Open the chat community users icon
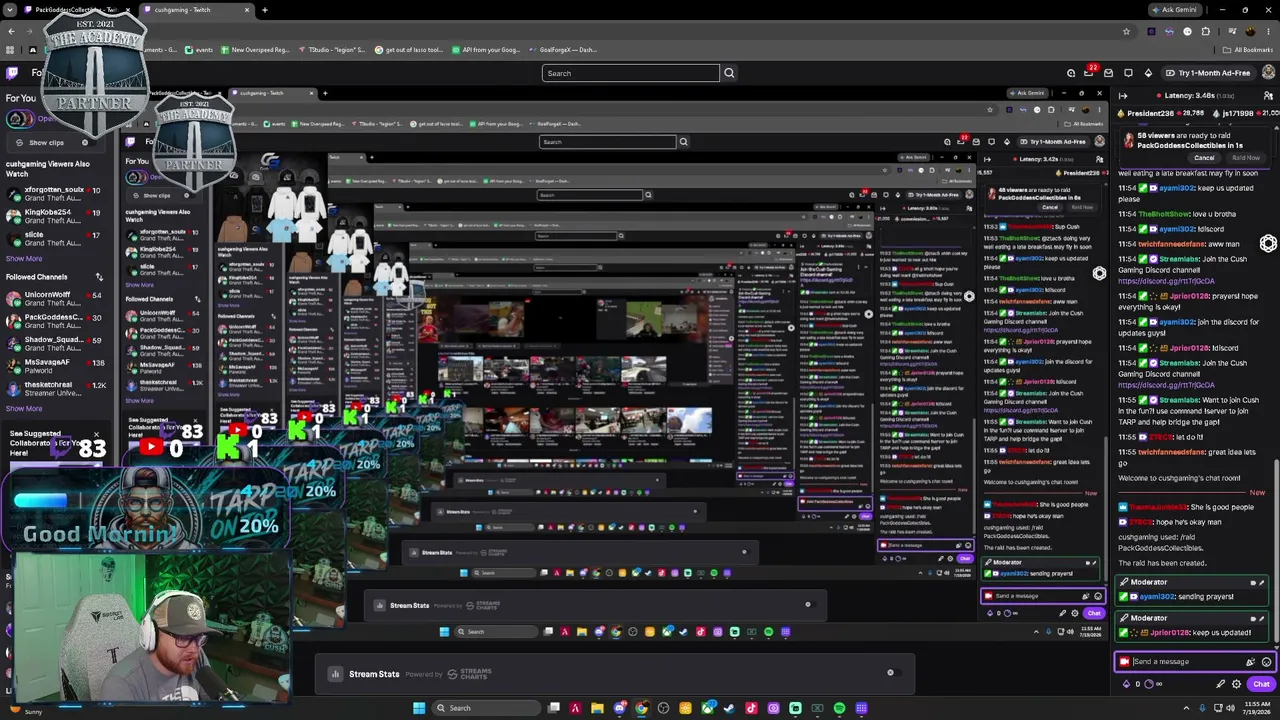 click(1269, 96)
